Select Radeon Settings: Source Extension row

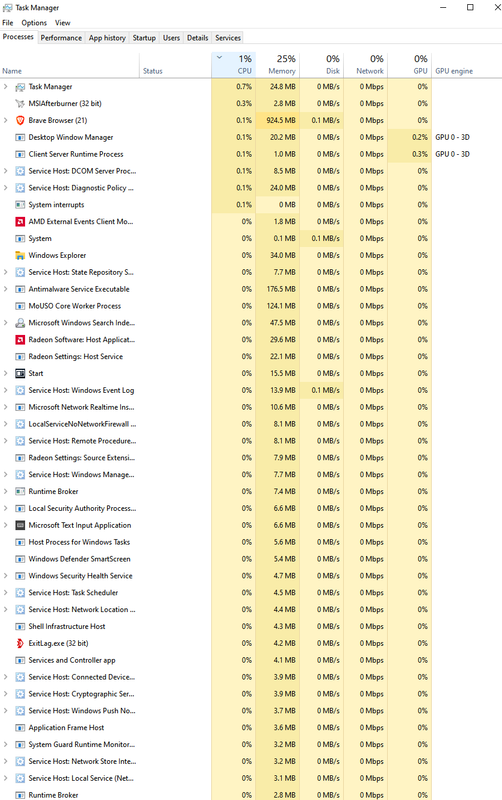251,458
